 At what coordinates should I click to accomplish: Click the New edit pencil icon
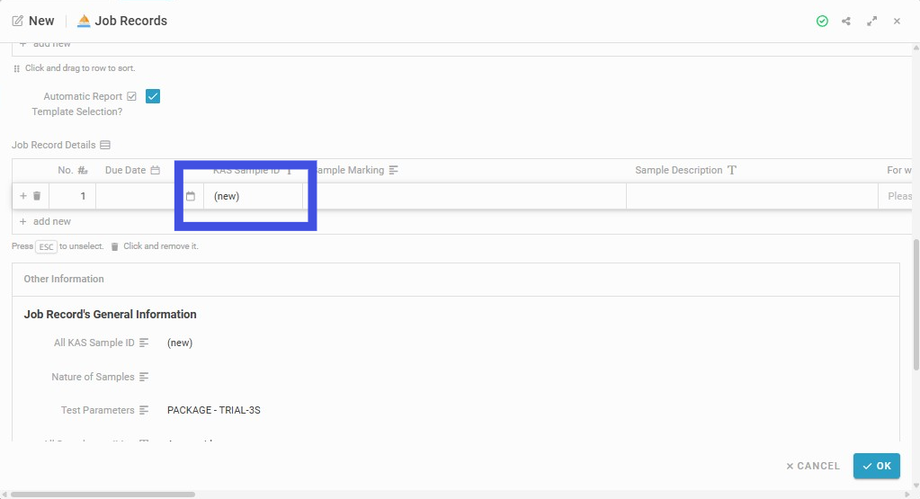18,21
